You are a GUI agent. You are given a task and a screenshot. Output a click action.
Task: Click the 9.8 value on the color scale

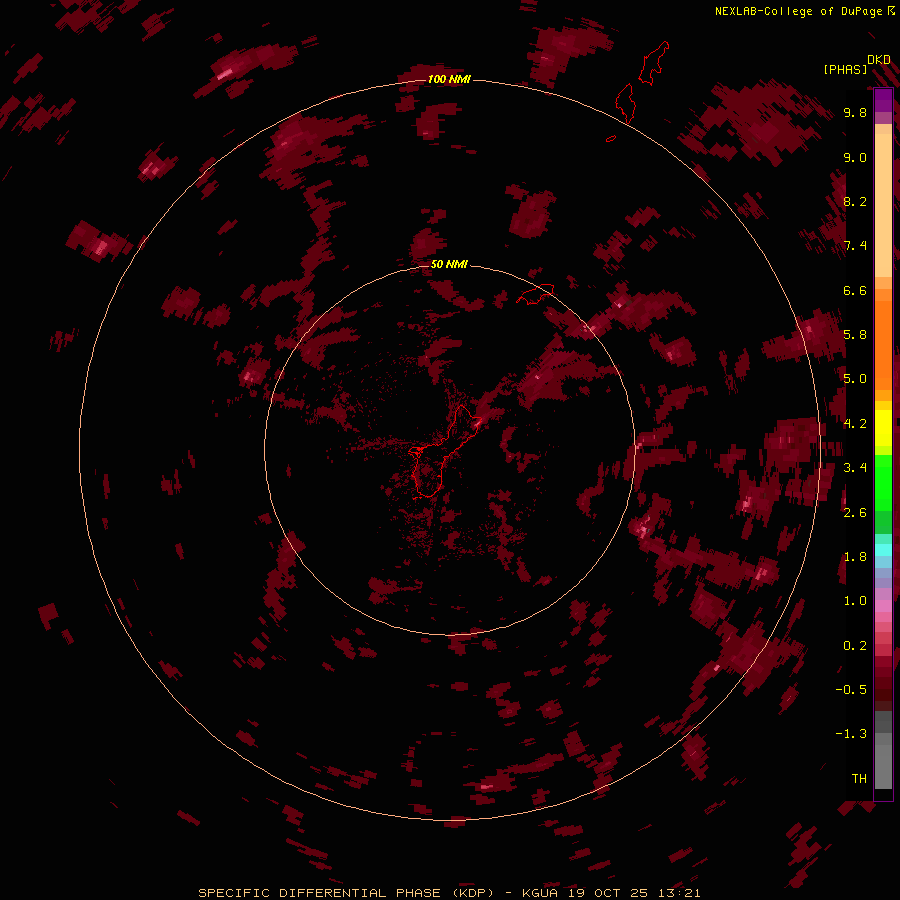[x=855, y=112]
